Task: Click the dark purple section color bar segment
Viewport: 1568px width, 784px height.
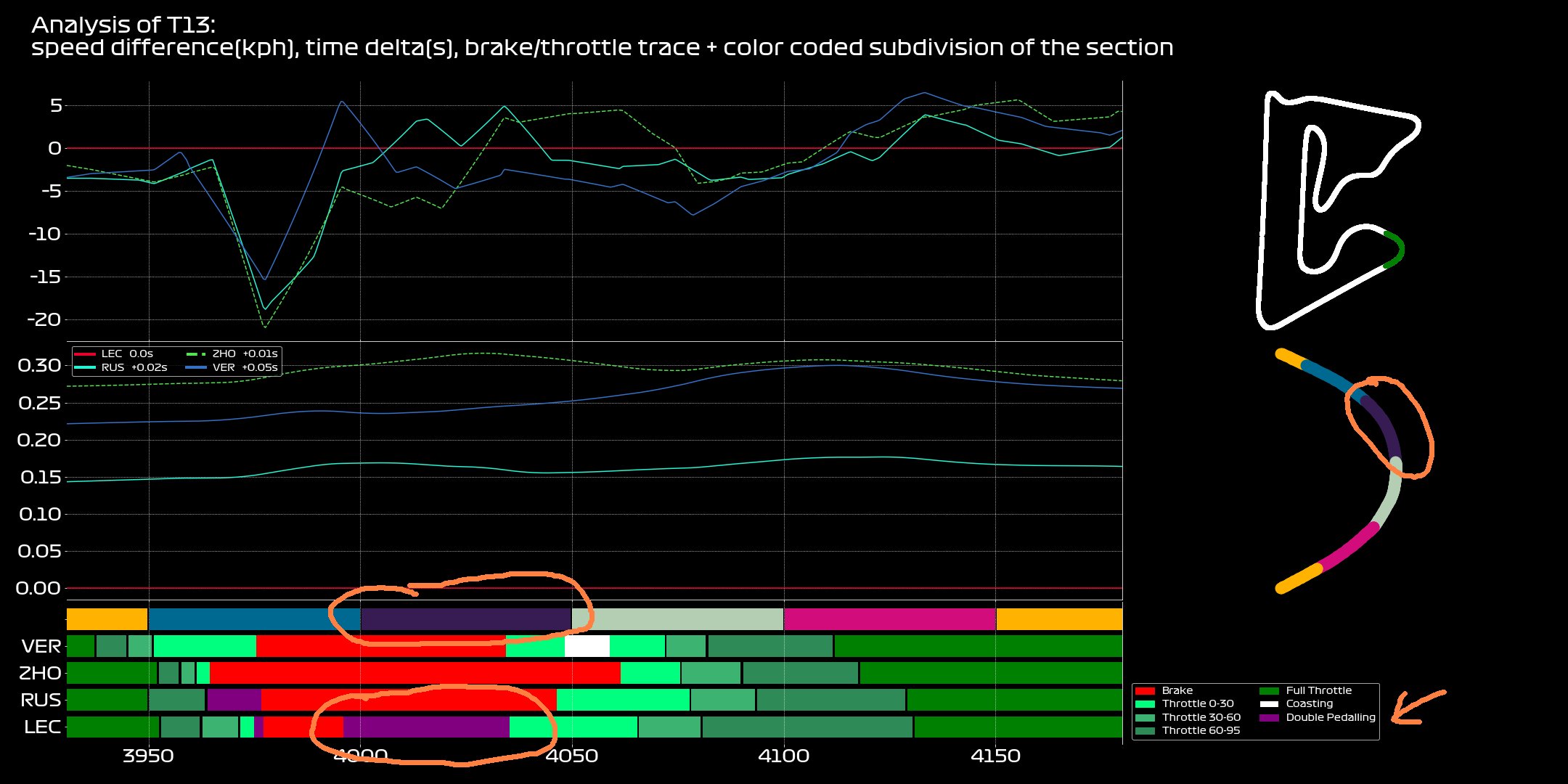Action: [466, 619]
